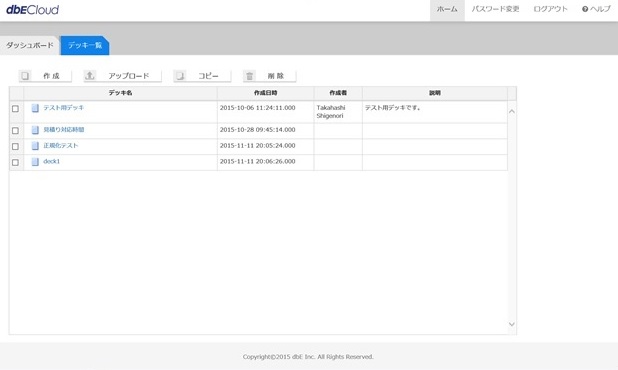This screenshot has width=618, height=370.
Task: Click the 作成者 column header
Action: 338,93
